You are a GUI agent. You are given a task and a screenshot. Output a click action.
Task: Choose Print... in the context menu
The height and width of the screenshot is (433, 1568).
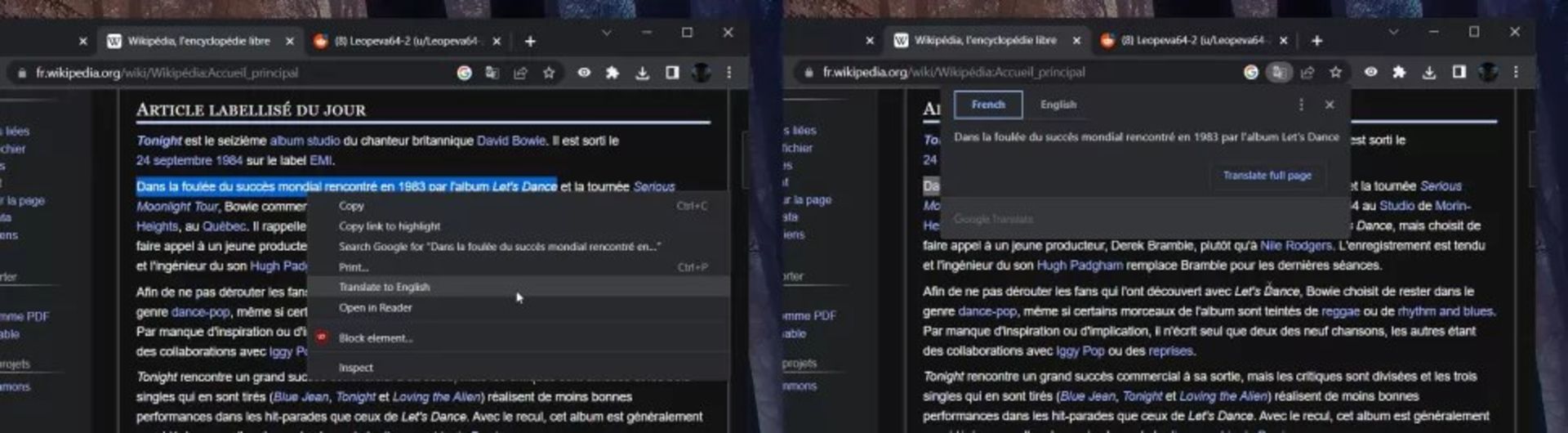coord(519,267)
